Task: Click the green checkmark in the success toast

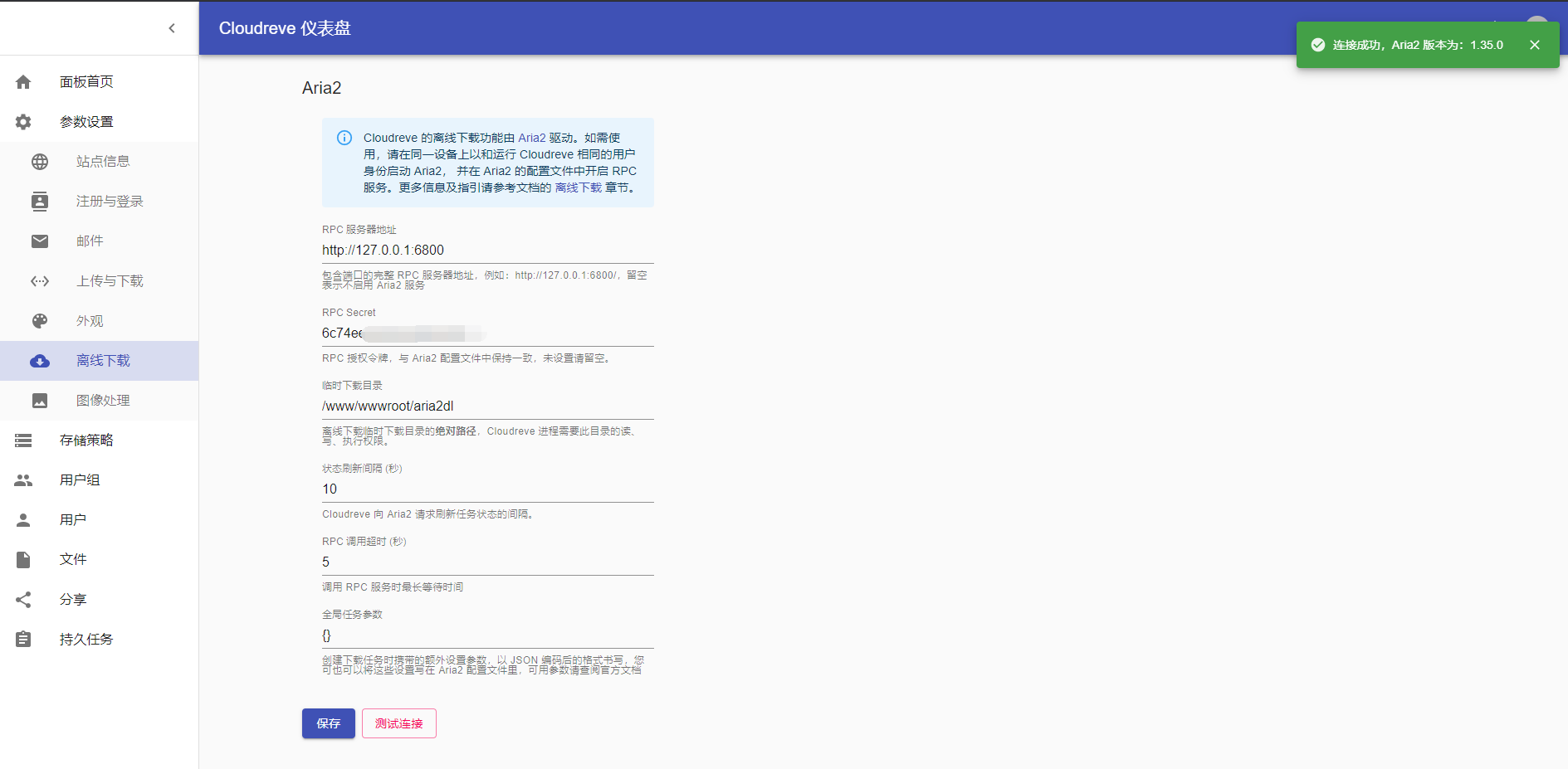Action: click(x=1318, y=45)
